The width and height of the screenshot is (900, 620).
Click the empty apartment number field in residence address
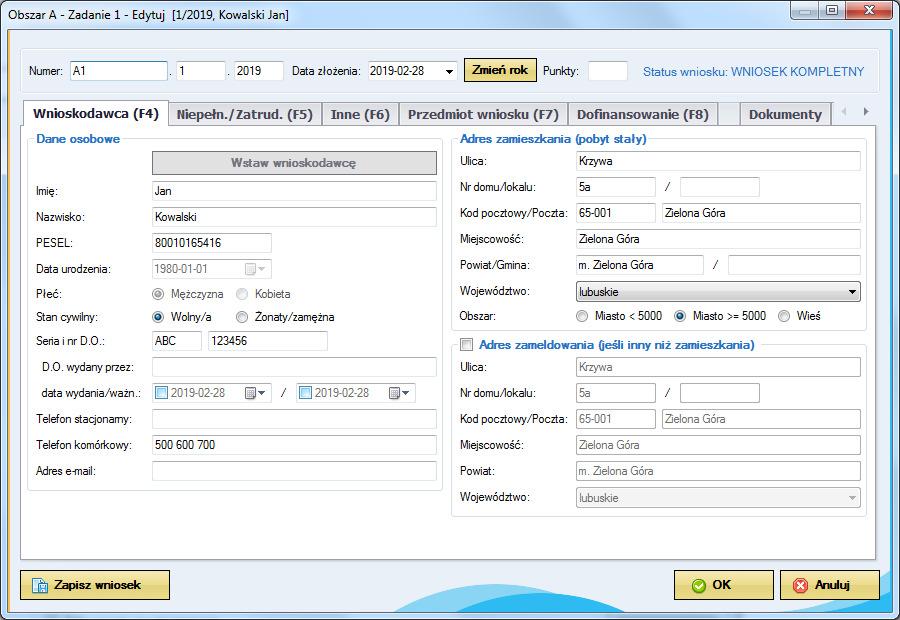click(x=720, y=187)
